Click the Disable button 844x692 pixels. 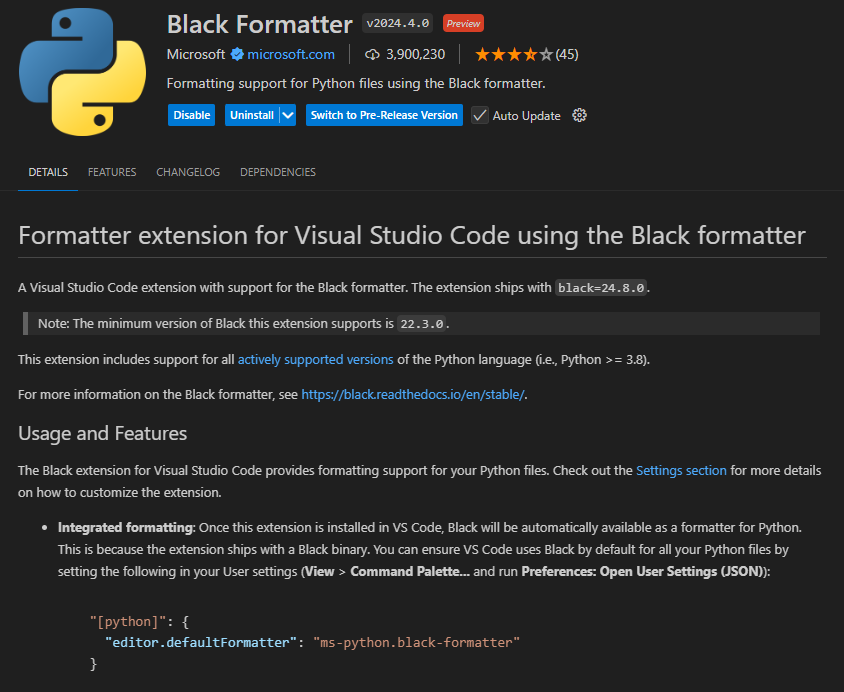point(192,115)
